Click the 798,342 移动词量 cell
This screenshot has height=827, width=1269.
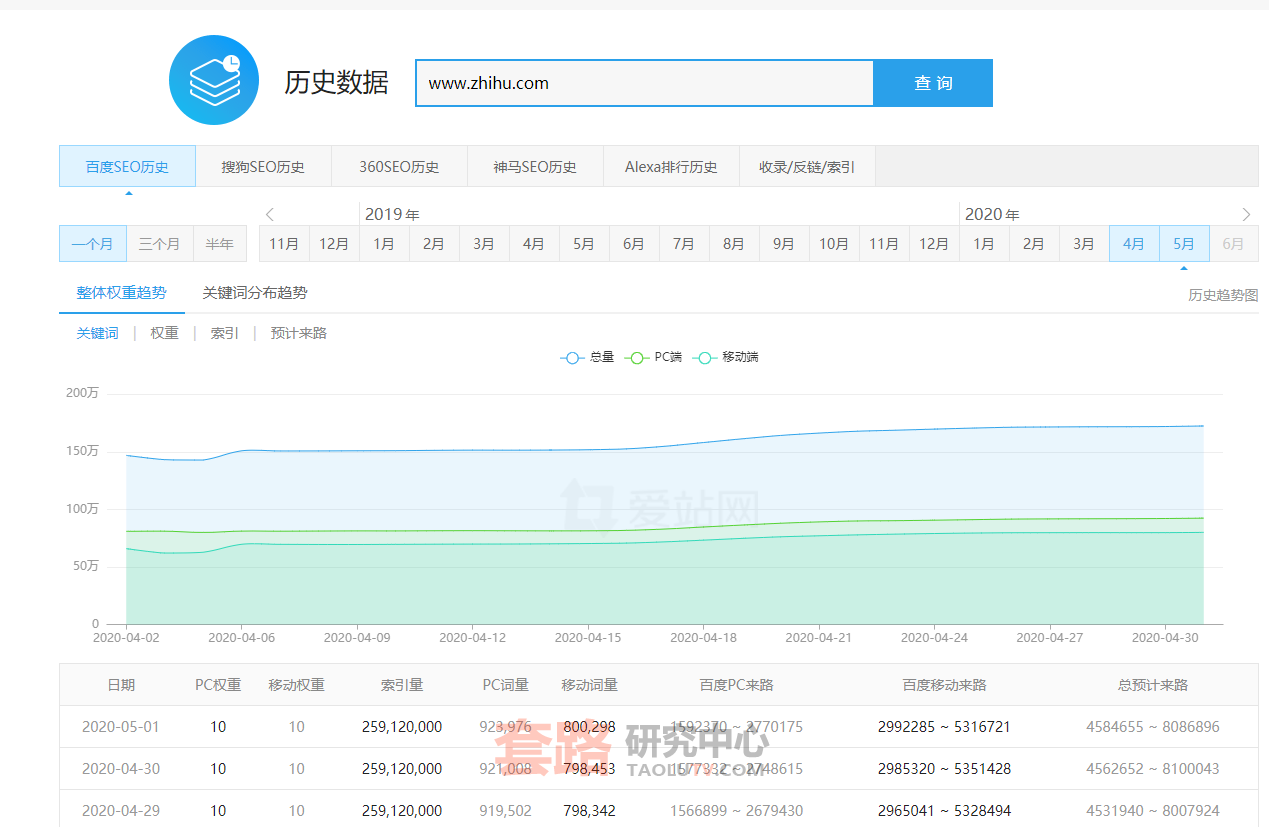click(x=590, y=811)
